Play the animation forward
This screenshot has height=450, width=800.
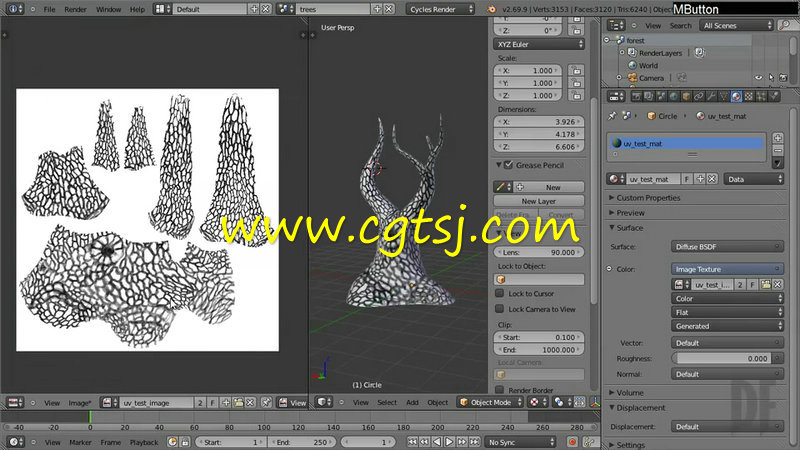tap(449, 442)
